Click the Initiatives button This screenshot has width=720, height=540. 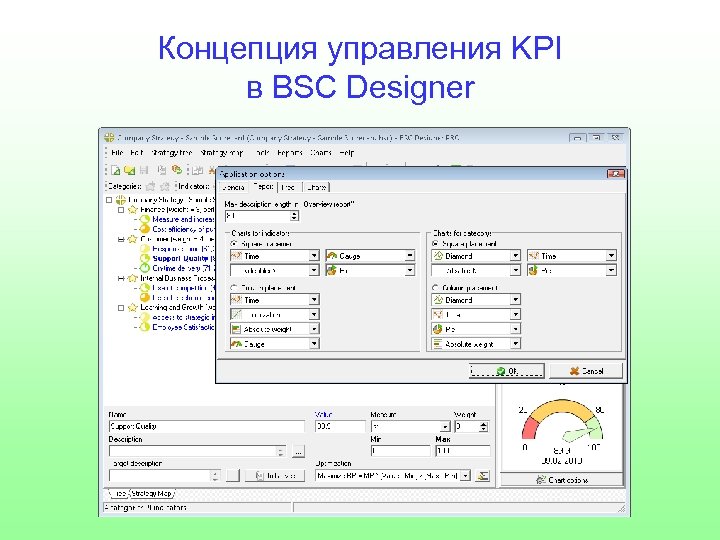(275, 476)
